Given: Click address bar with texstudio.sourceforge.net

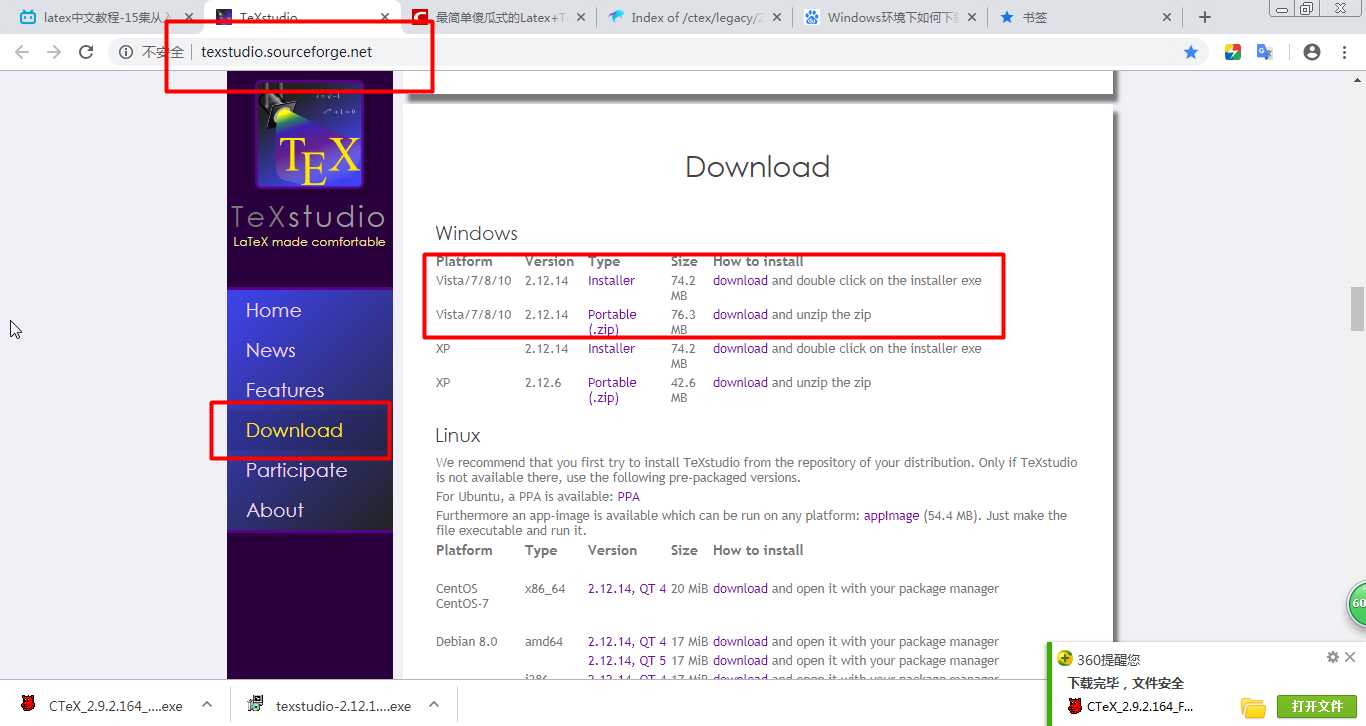Looking at the screenshot, I should coord(286,52).
